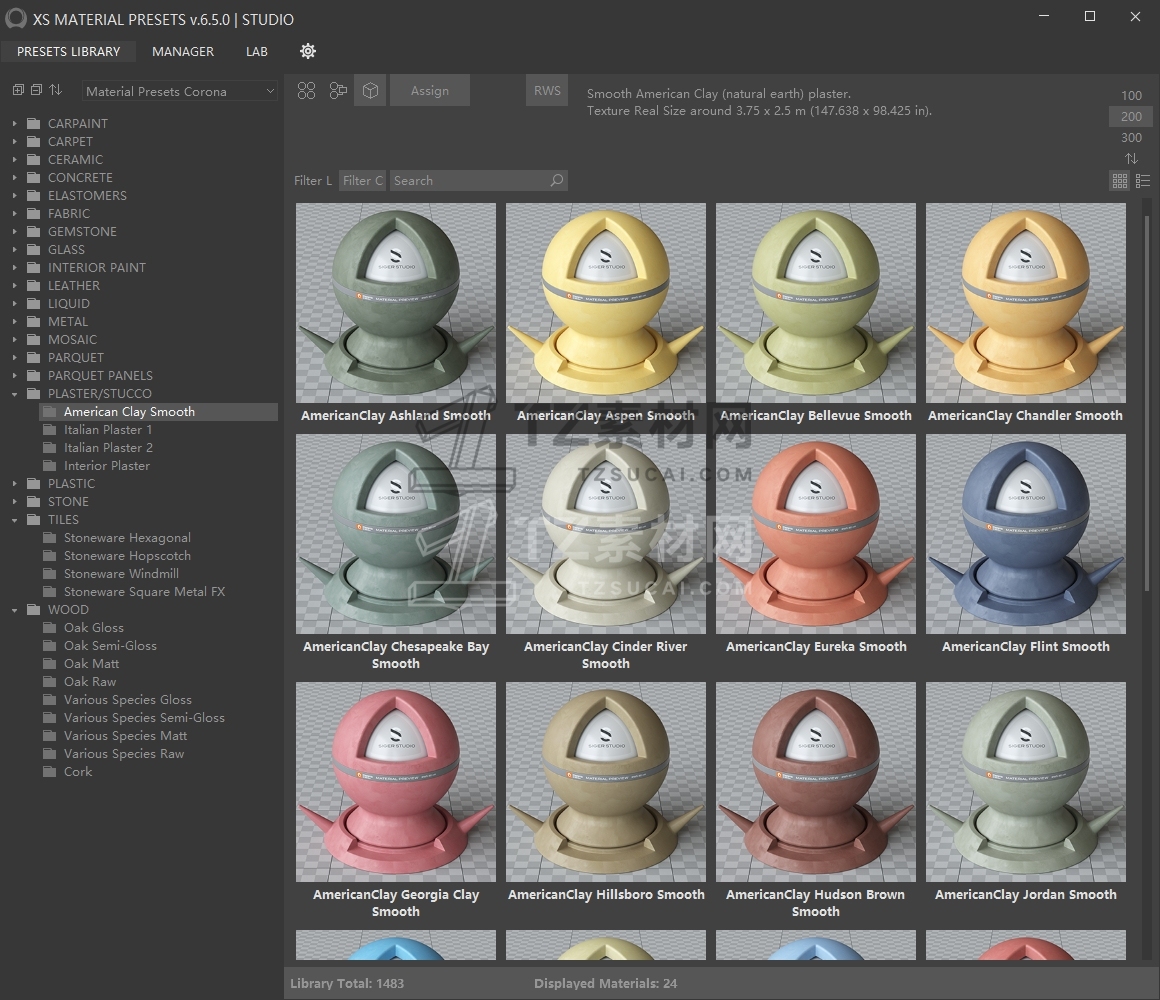The height and width of the screenshot is (1000, 1160).
Task: Select the AmericanClay Georgia Clay pink swatch
Action: click(396, 782)
